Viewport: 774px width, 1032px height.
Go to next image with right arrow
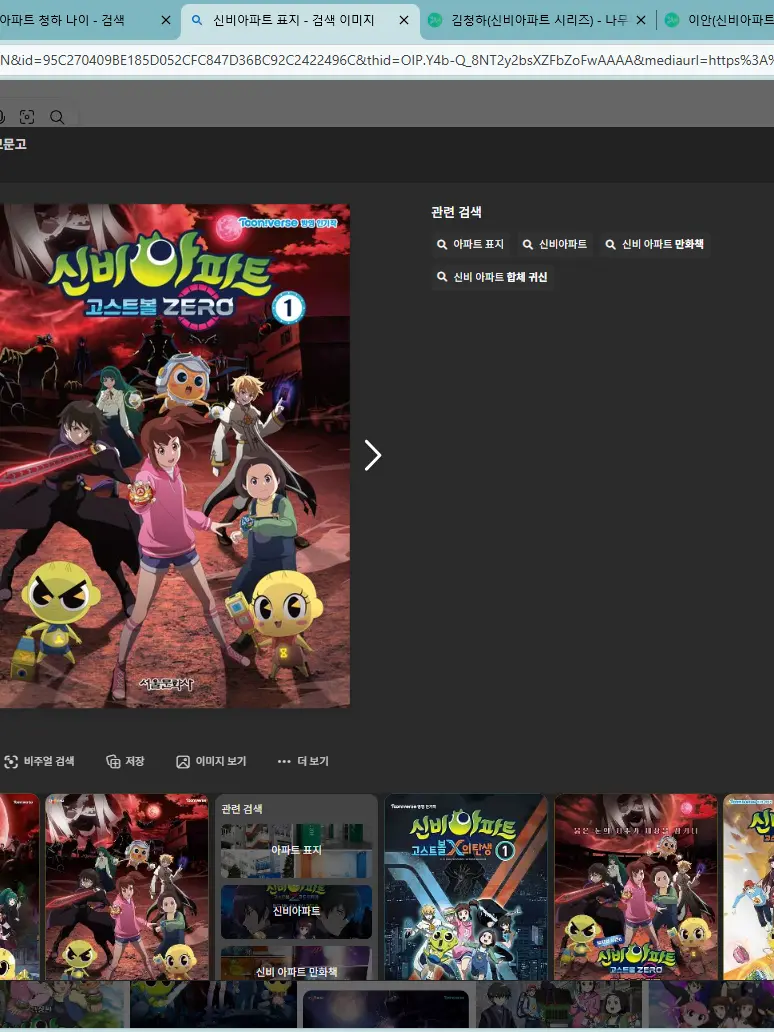pos(372,455)
